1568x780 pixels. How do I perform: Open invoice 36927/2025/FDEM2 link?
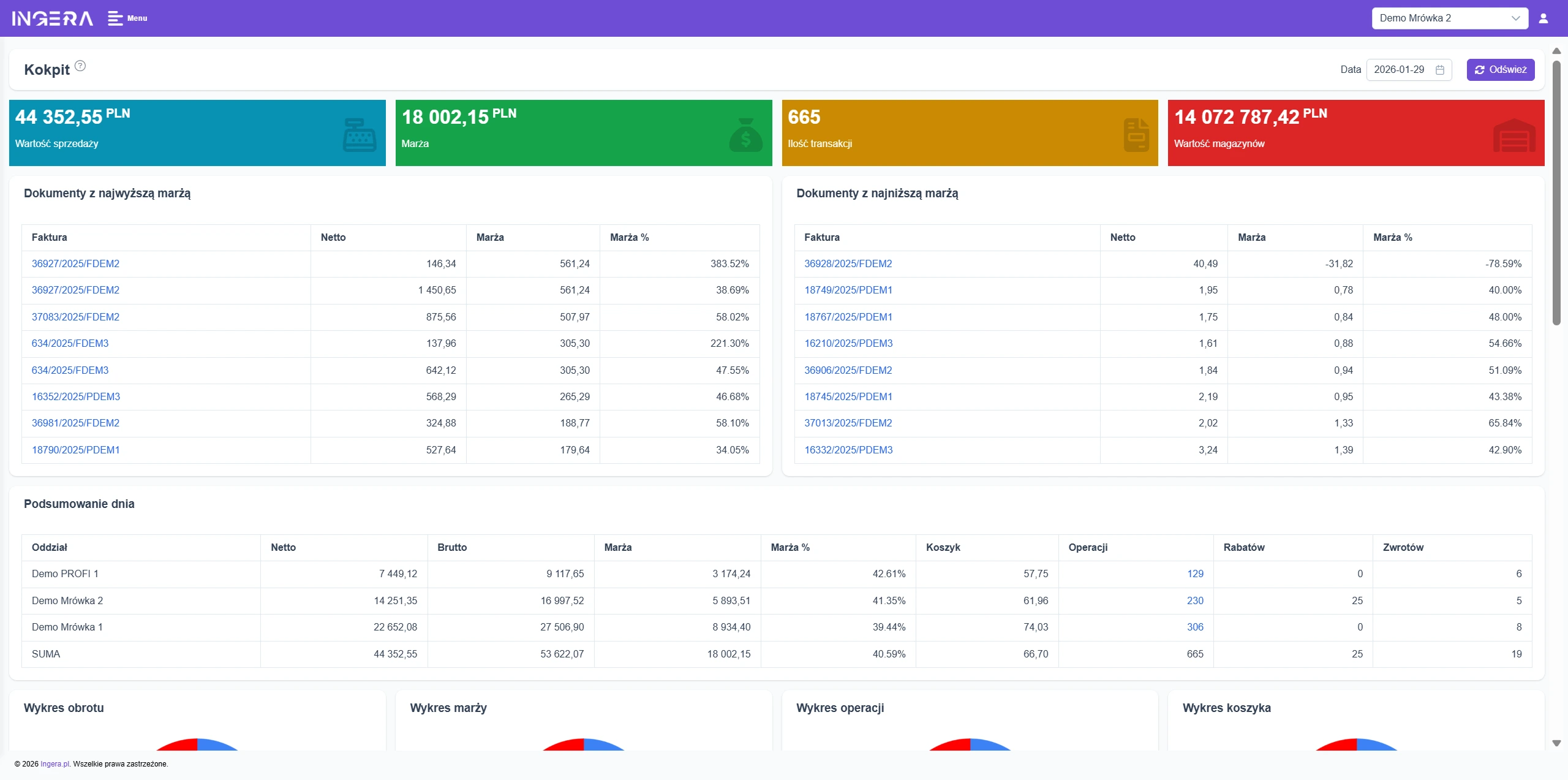[x=75, y=263]
